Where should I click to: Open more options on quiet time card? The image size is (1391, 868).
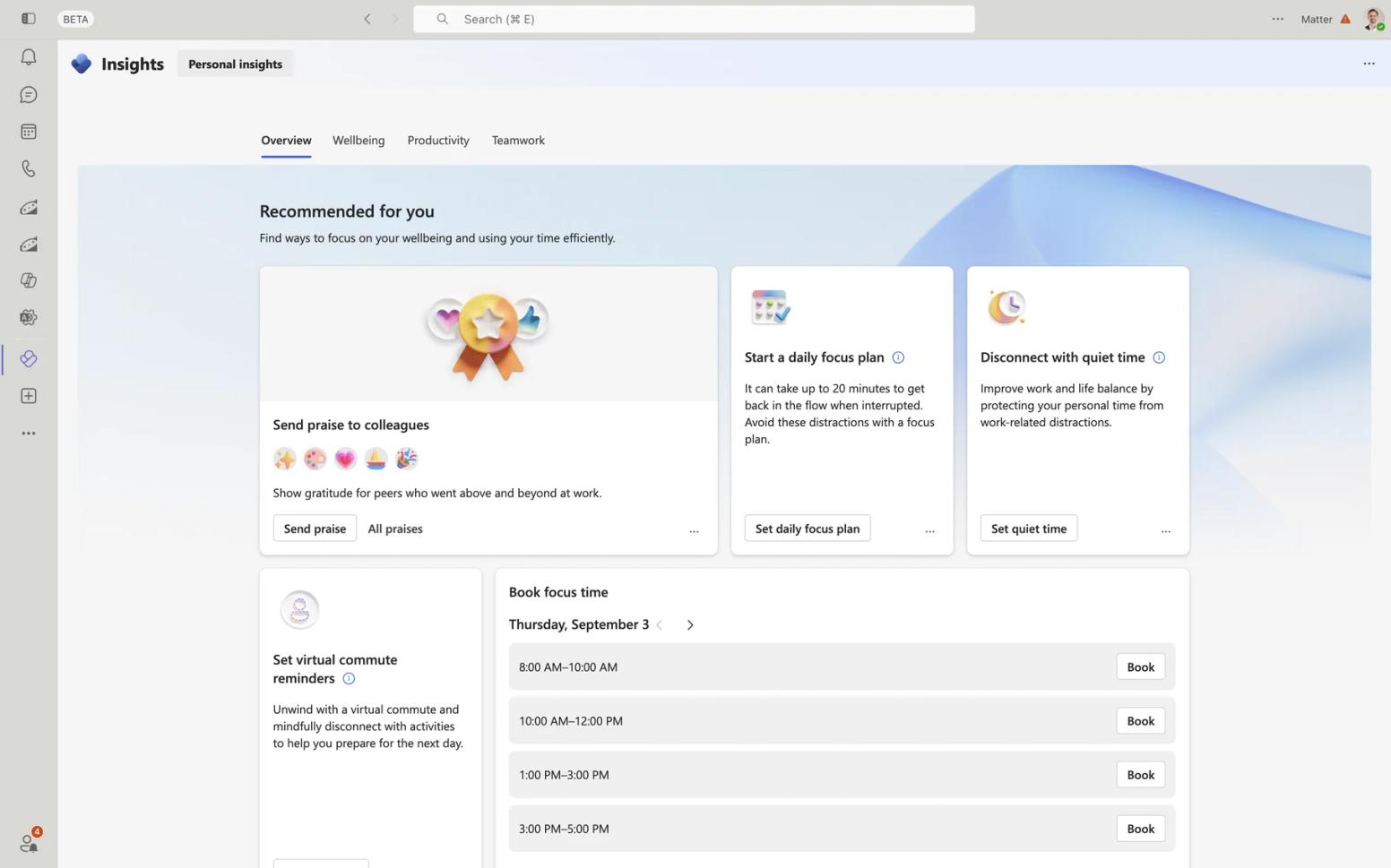[1165, 530]
